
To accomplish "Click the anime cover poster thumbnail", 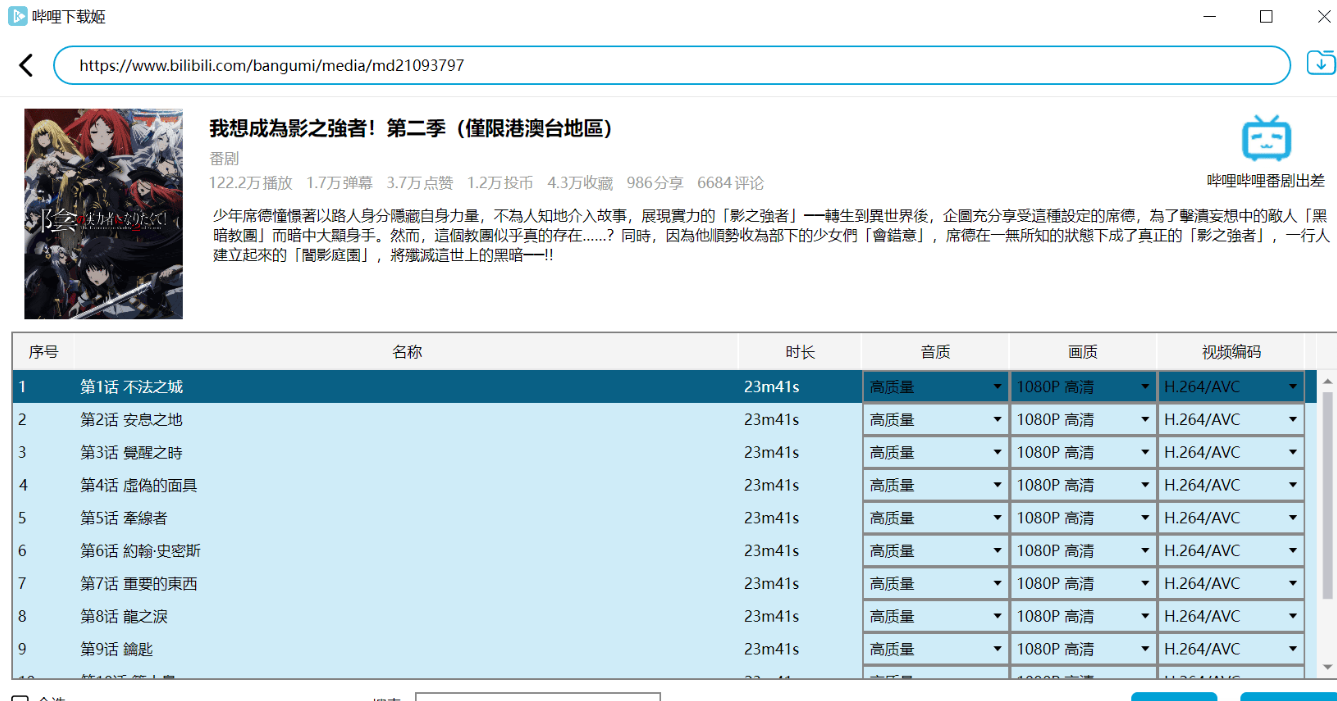I will click(104, 214).
